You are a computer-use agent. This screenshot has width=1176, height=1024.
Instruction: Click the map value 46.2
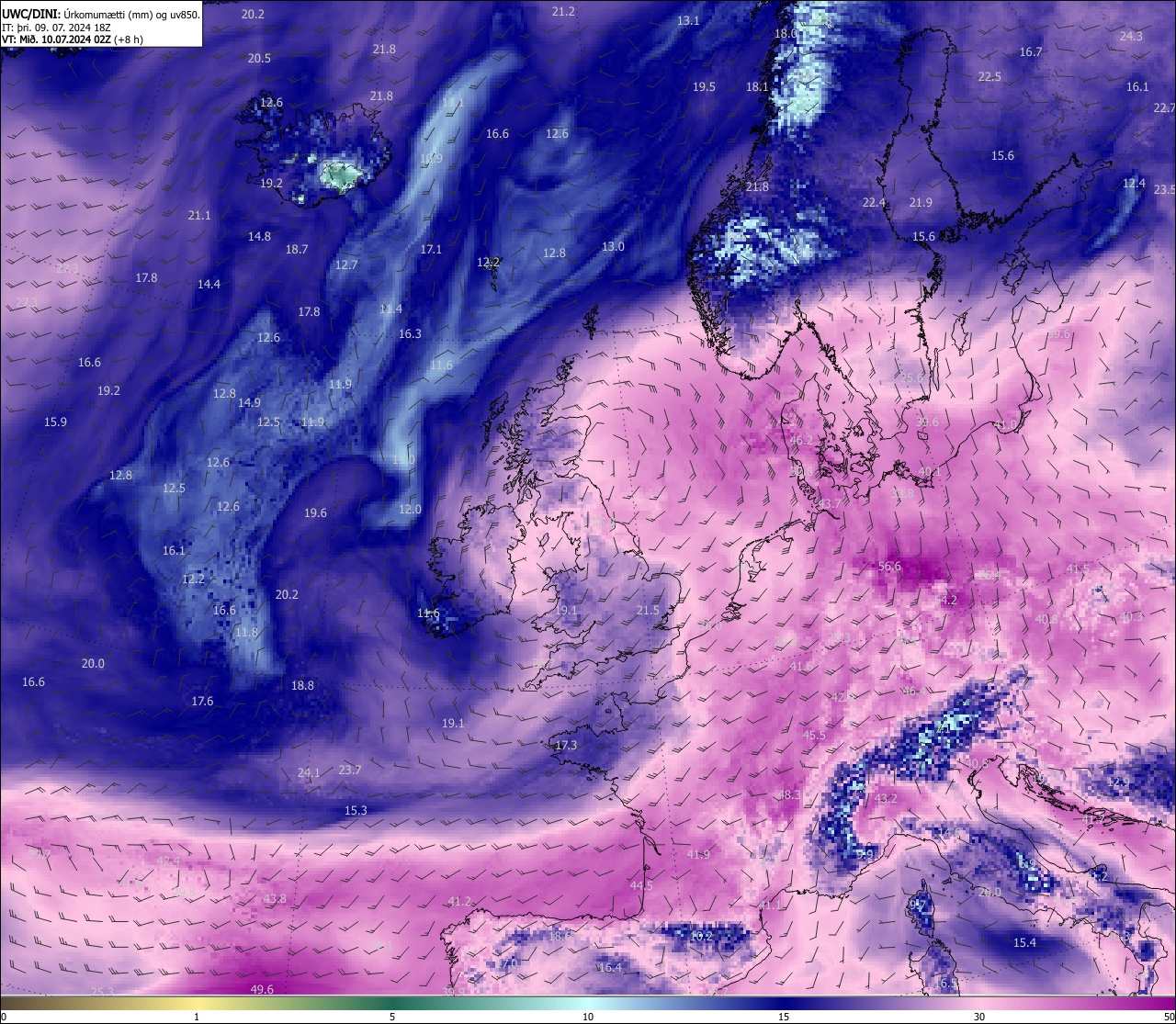(801, 441)
